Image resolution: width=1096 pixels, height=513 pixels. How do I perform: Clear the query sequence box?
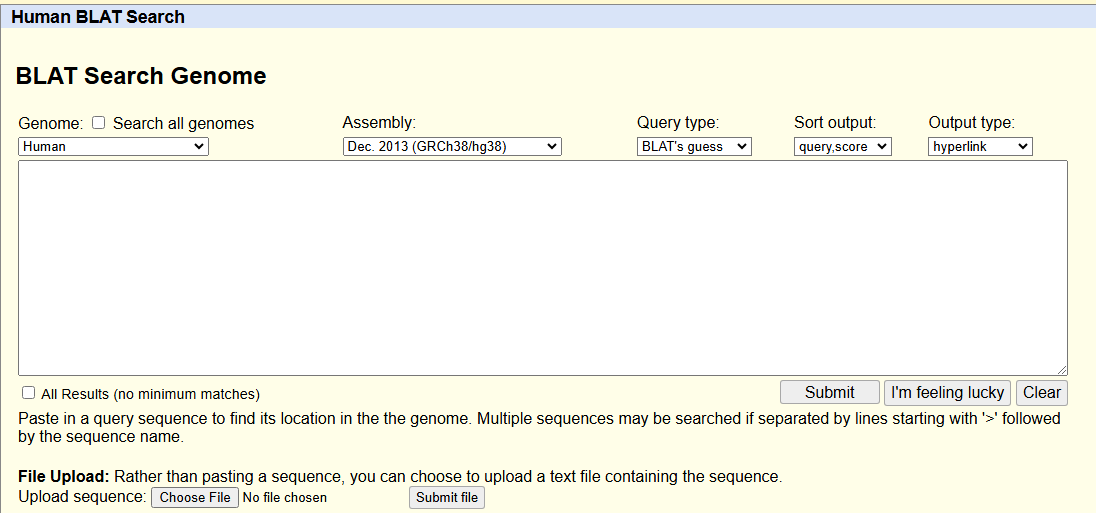pyautogui.click(x=1041, y=392)
